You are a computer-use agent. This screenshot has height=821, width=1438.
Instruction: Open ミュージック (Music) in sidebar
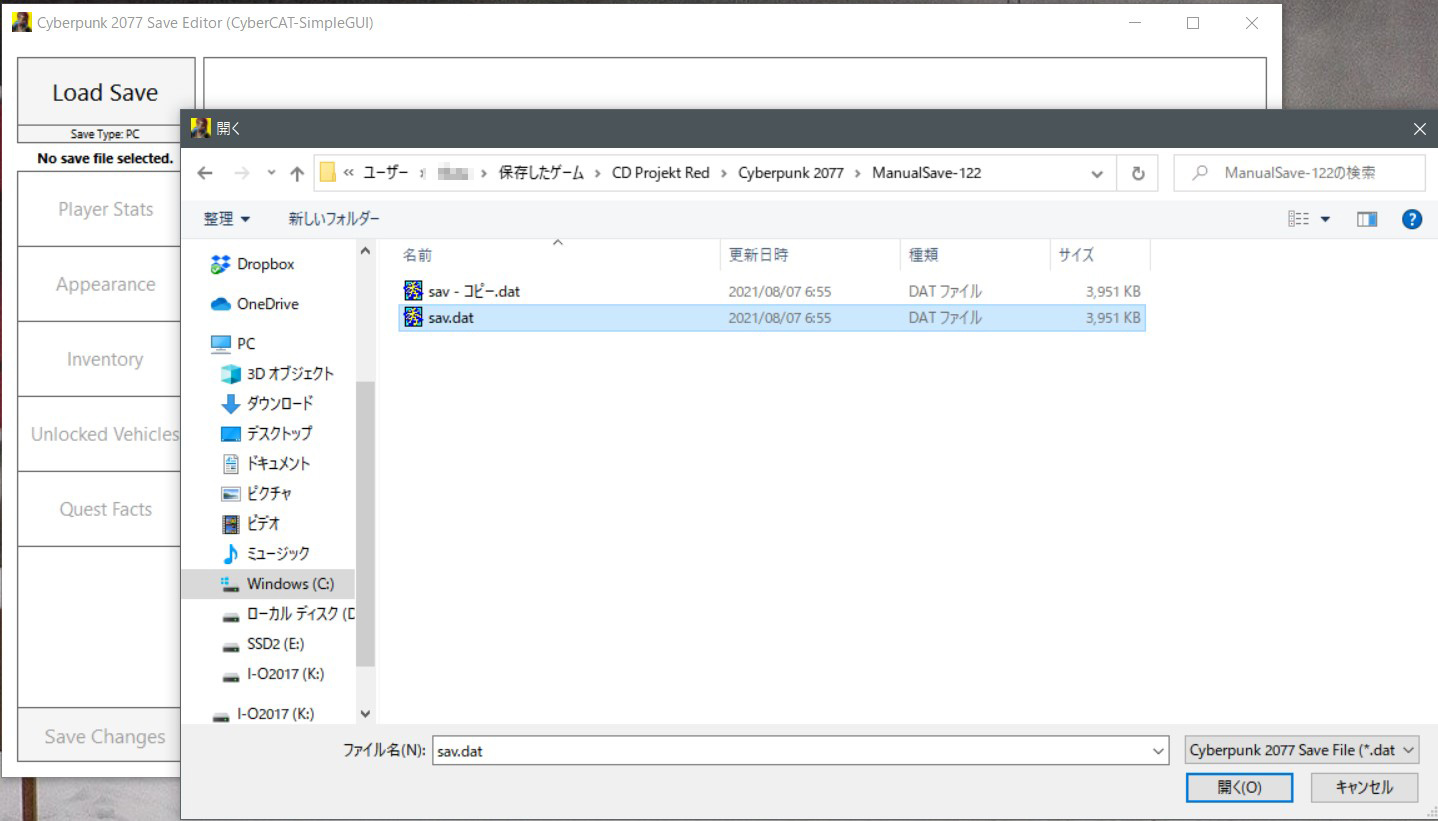pos(278,553)
